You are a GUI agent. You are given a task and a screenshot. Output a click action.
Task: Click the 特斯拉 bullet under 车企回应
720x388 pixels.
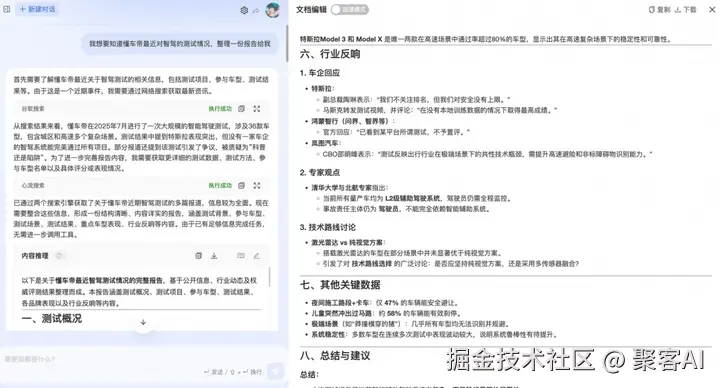323,89
